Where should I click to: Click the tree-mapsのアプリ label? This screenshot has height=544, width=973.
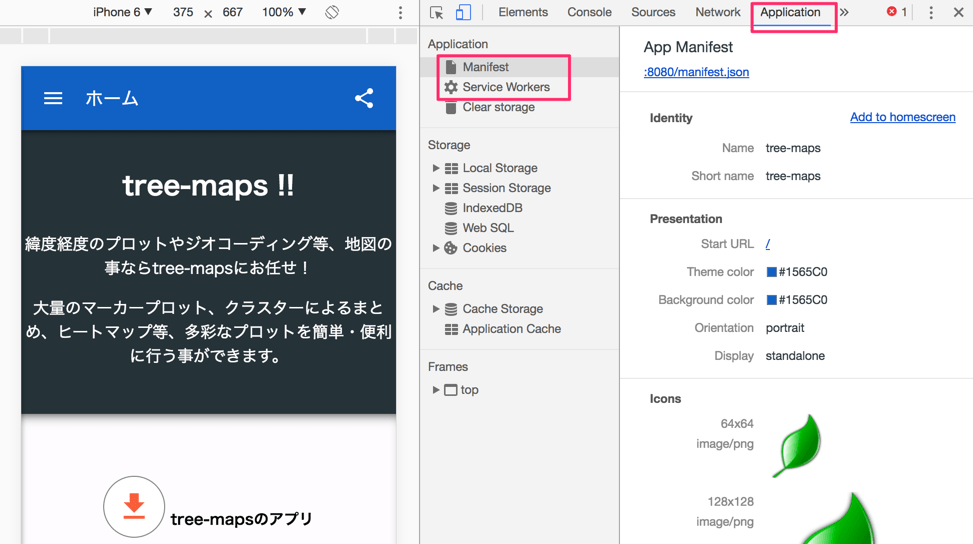[241, 519]
